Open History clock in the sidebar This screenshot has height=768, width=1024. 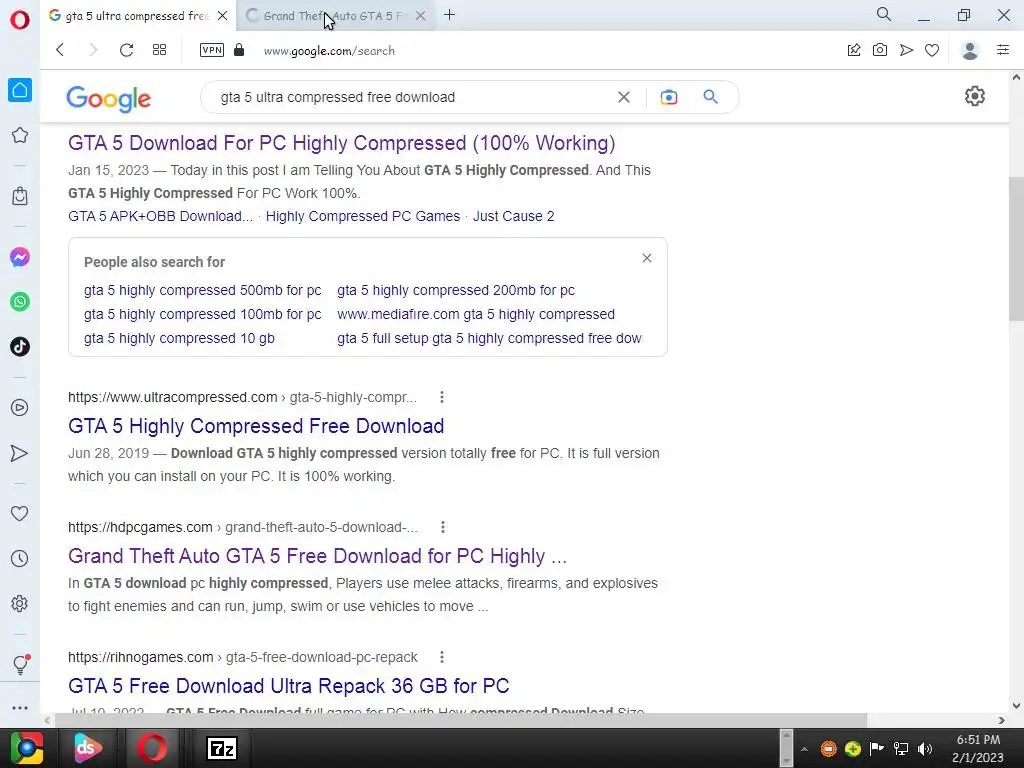(x=20, y=558)
